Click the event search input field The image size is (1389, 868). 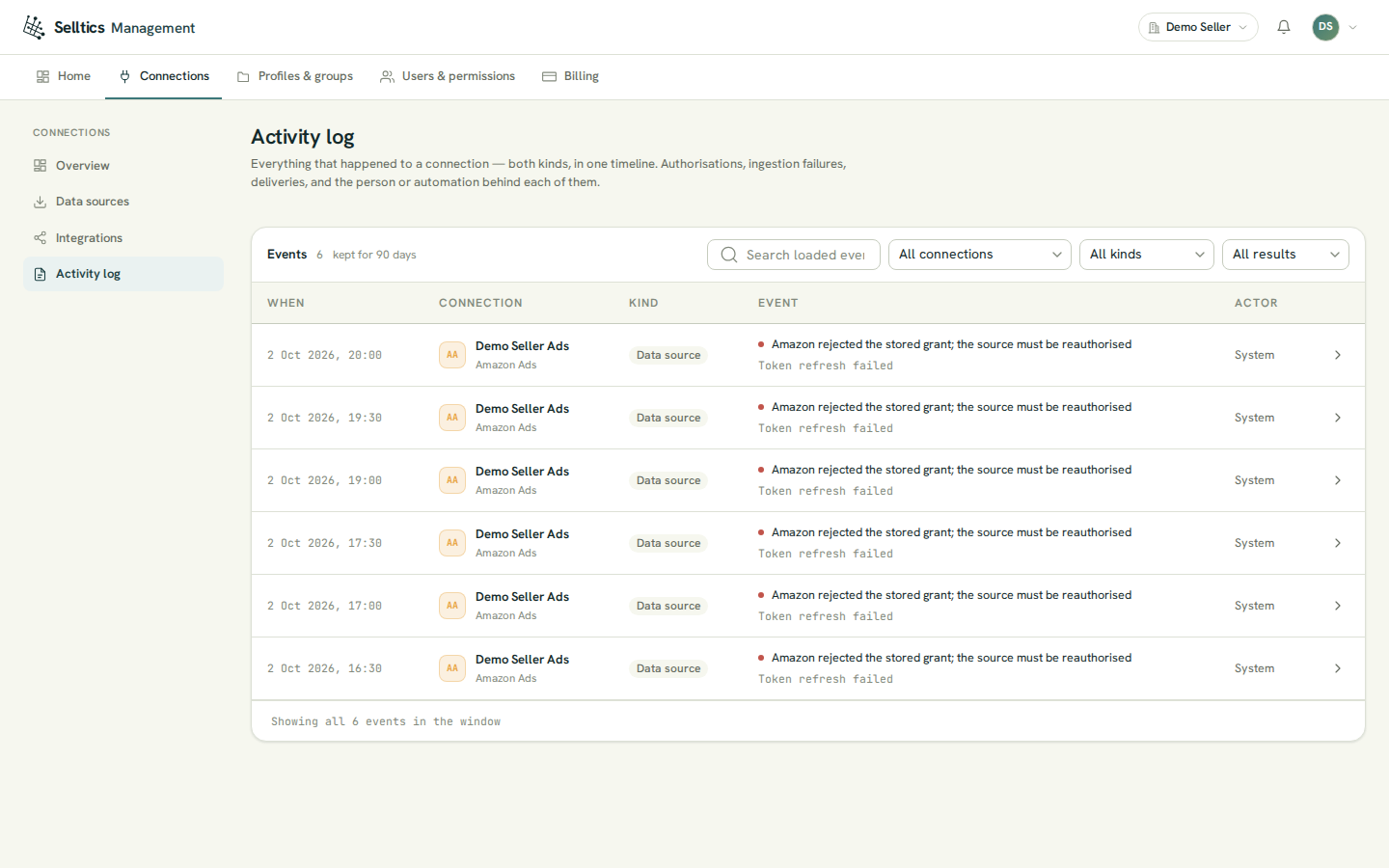pos(794,255)
